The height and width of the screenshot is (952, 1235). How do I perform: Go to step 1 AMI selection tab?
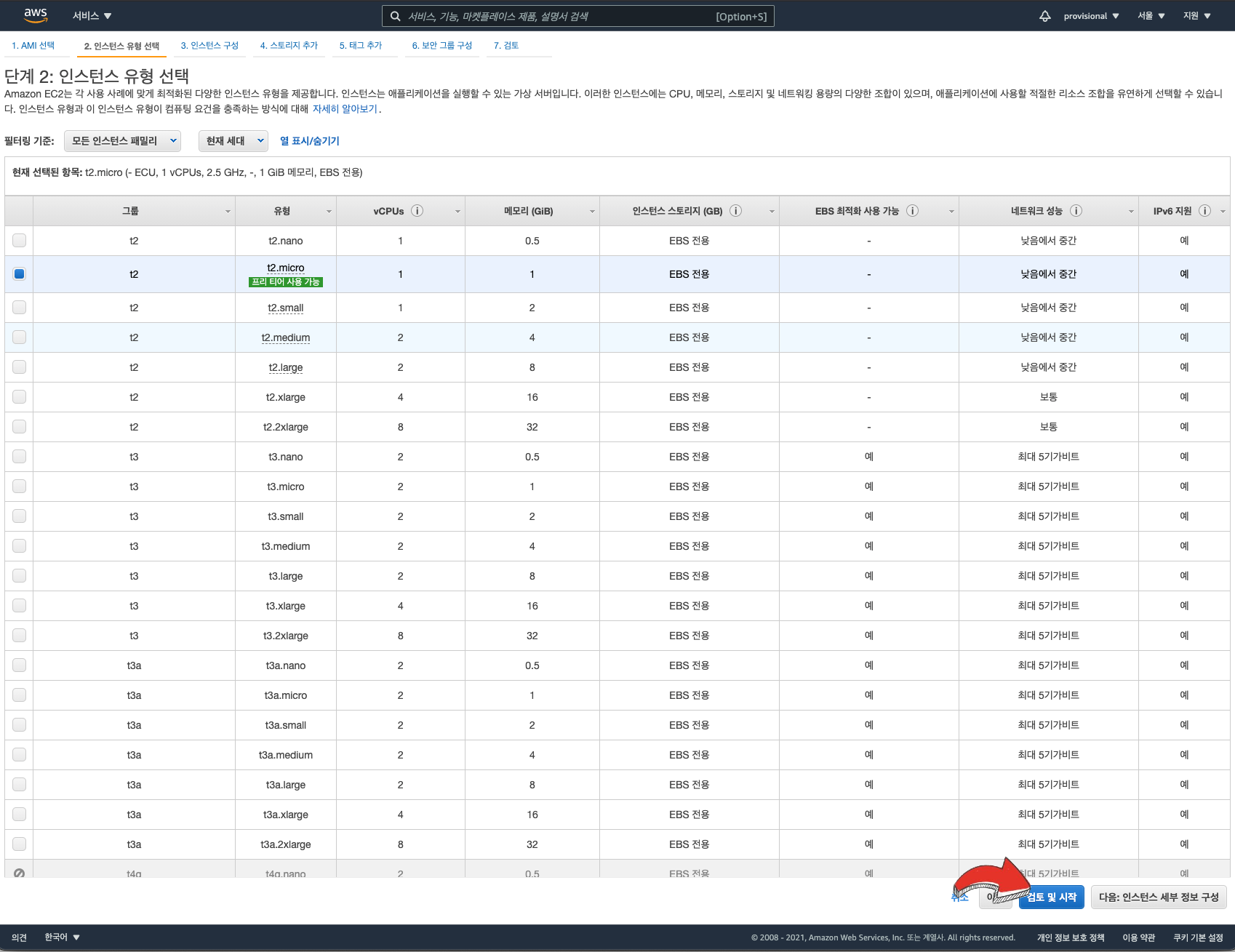(x=33, y=45)
